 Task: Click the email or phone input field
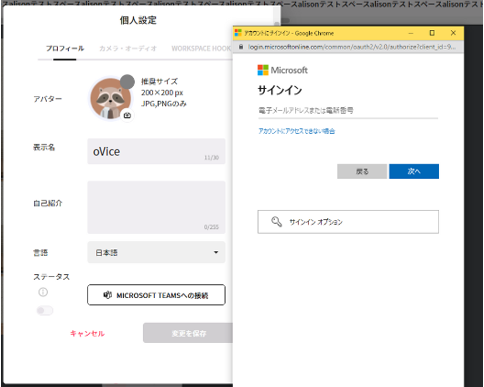[348, 110]
